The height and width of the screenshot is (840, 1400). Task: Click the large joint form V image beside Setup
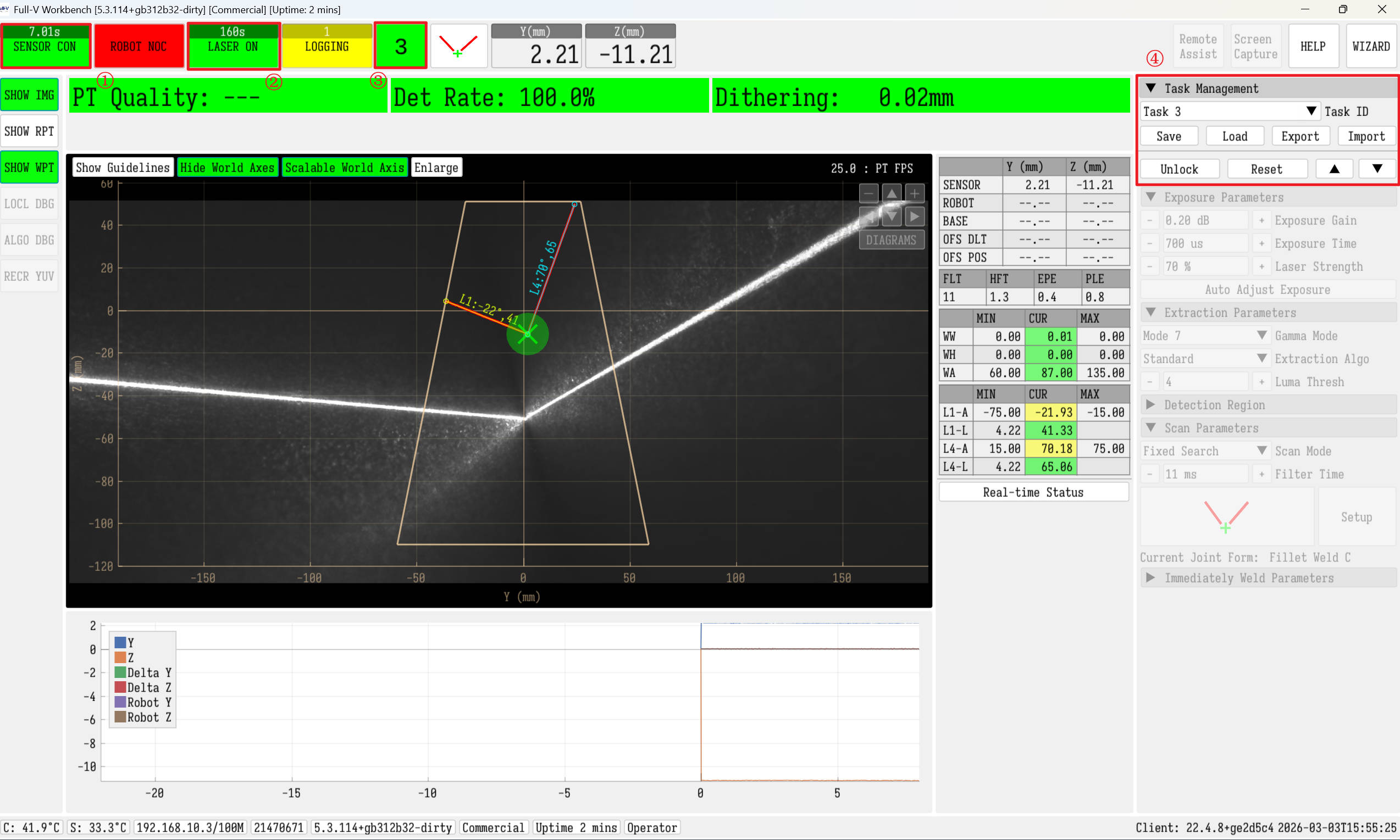point(1226,516)
